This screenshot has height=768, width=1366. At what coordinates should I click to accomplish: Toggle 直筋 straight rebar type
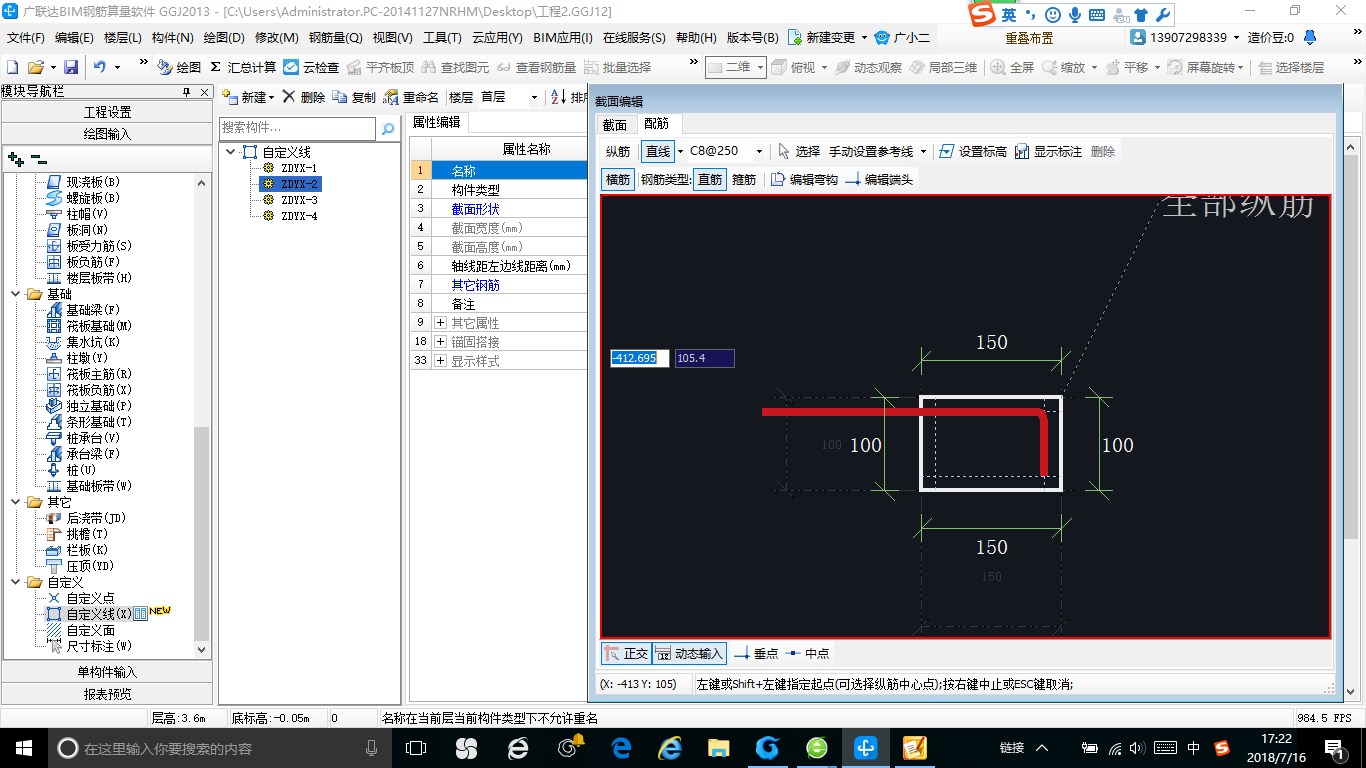pyautogui.click(x=710, y=180)
